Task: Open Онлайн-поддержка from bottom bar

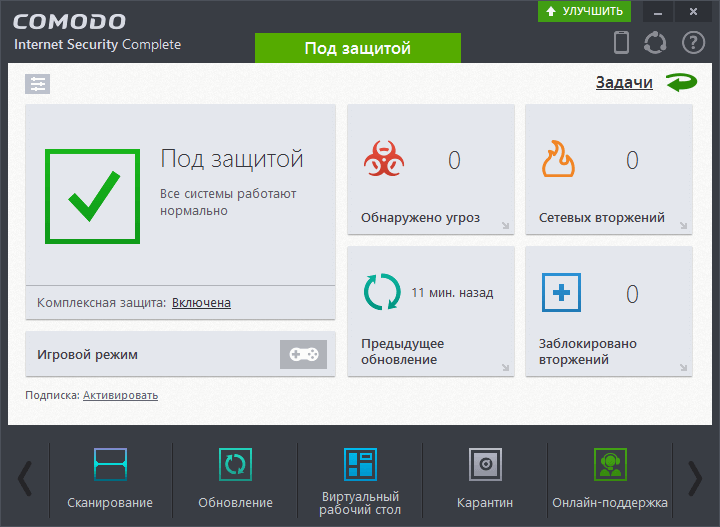Action: click(610, 480)
